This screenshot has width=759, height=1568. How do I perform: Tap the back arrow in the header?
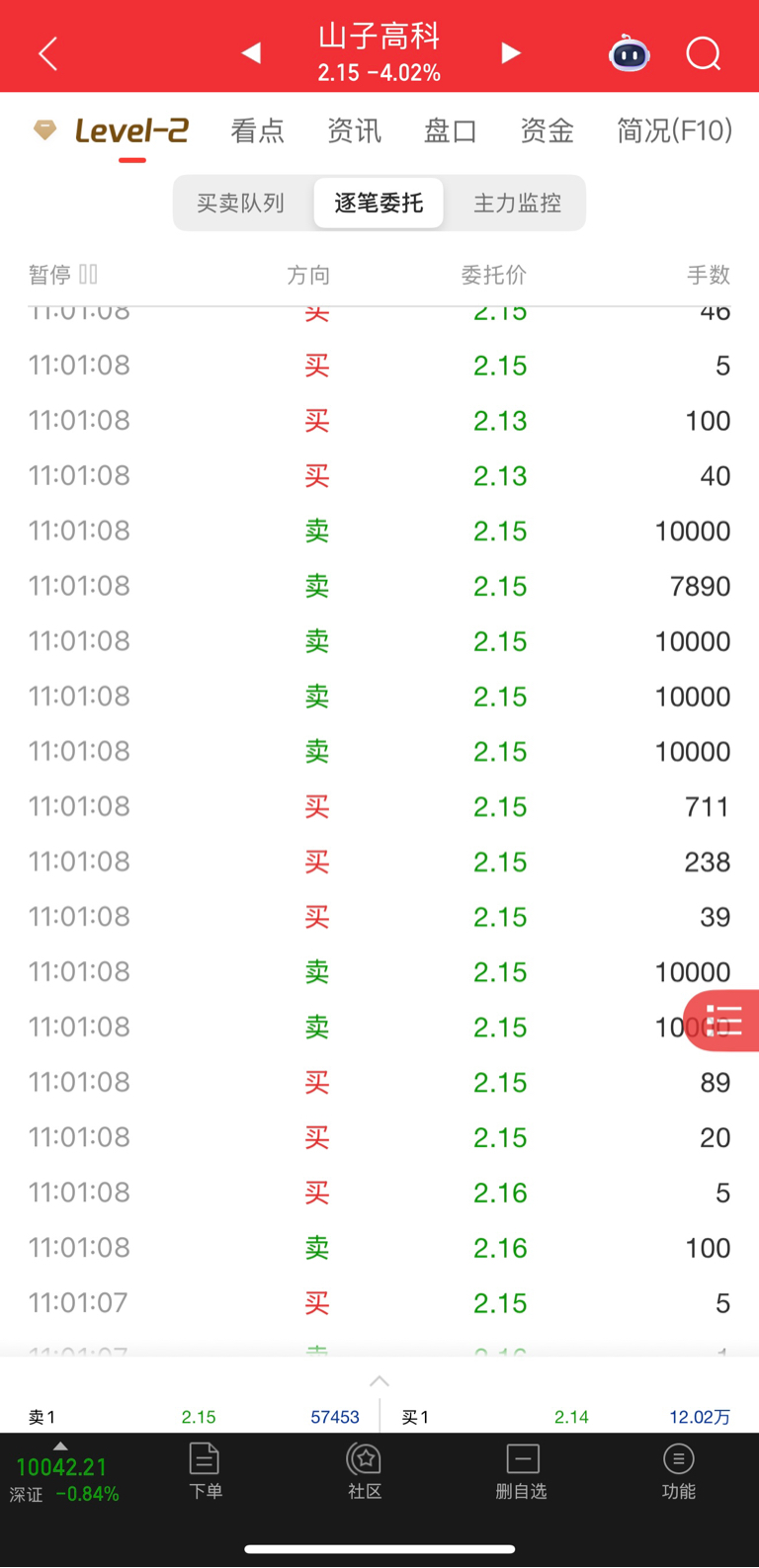(47, 53)
